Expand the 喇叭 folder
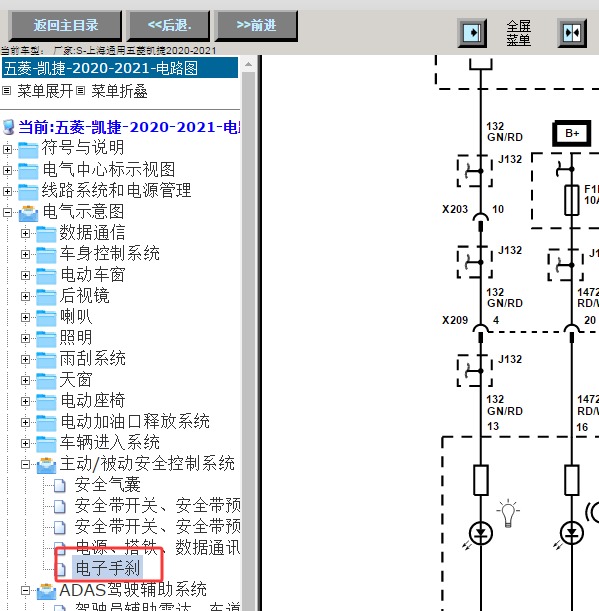This screenshot has height=611, width=599. [25, 318]
